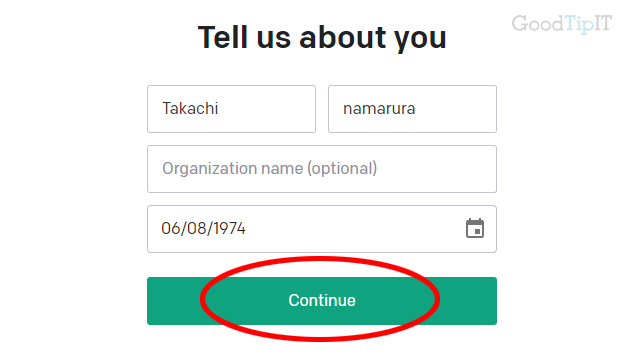Click the GoodTipIT watermark logo
The image size is (640, 360).
pos(562,24)
